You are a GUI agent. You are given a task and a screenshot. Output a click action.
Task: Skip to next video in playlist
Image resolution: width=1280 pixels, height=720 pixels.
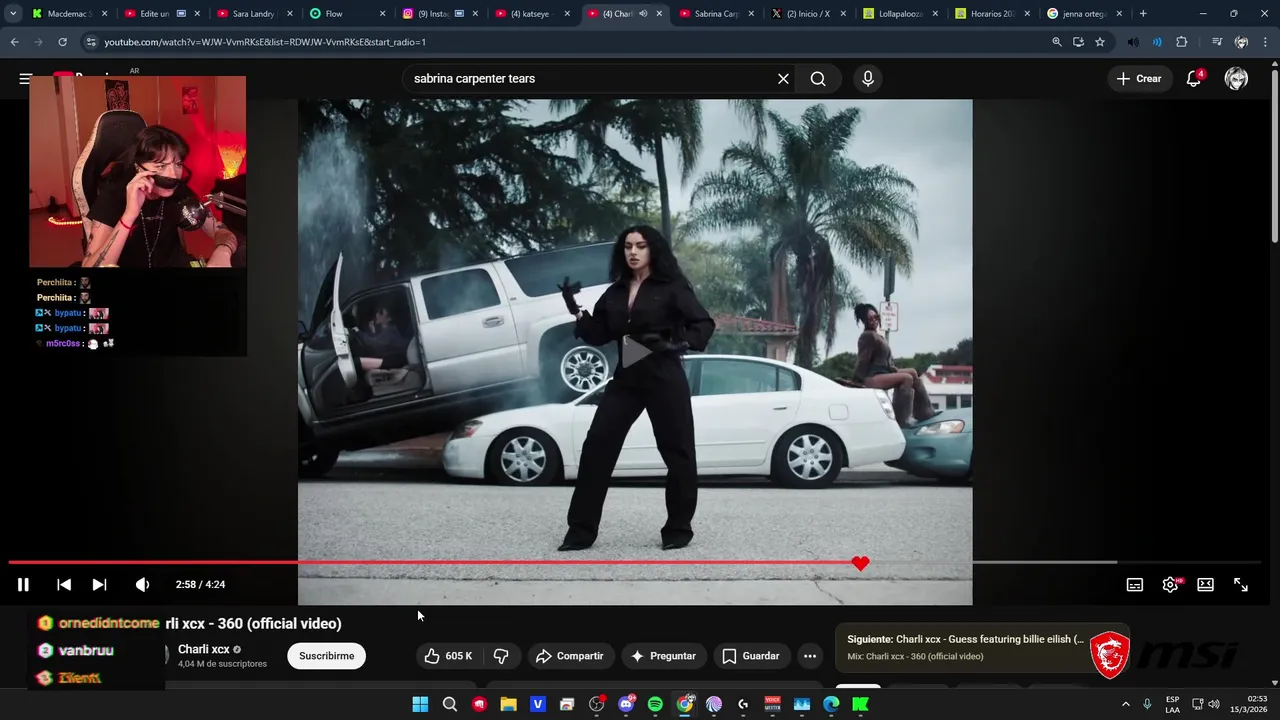pos(99,585)
